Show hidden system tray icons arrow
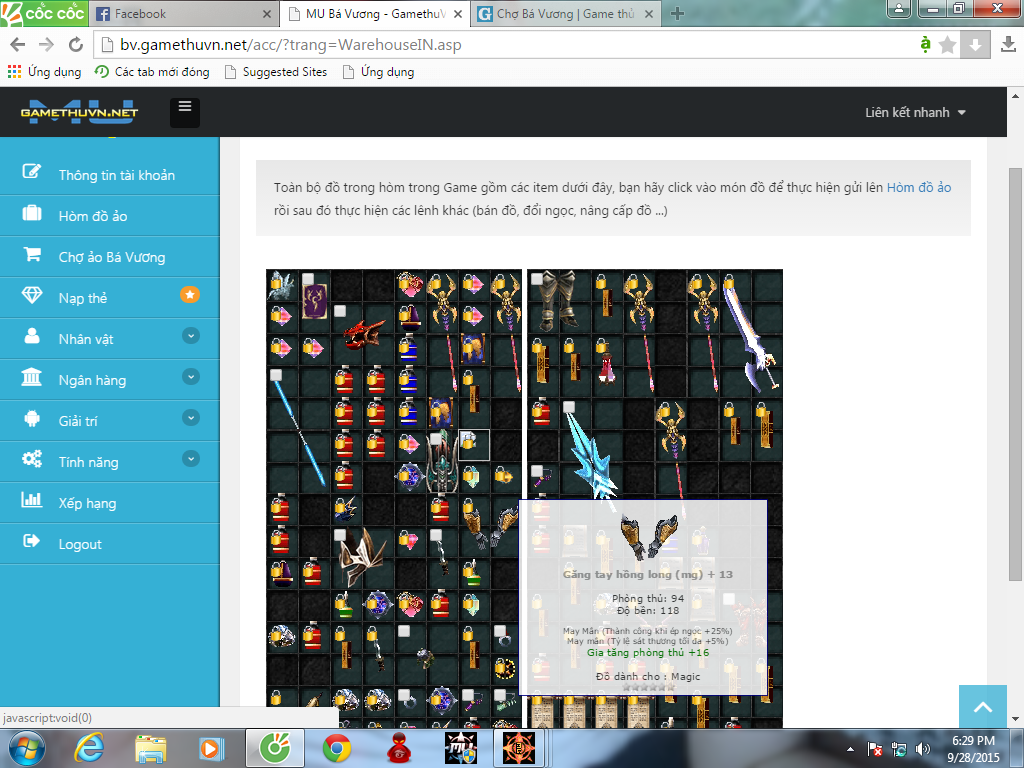 pyautogui.click(x=850, y=749)
